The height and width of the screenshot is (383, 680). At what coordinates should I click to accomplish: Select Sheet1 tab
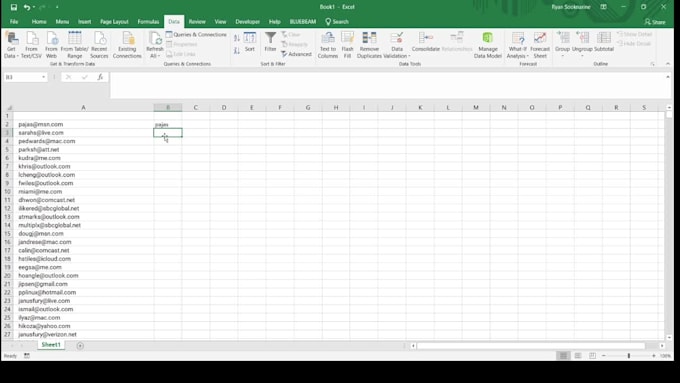click(x=51, y=345)
